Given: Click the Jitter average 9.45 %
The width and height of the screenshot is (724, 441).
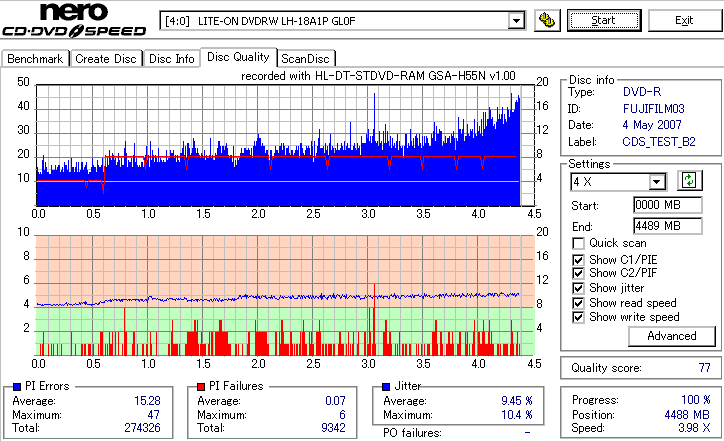Looking at the screenshot, I should tap(517, 401).
